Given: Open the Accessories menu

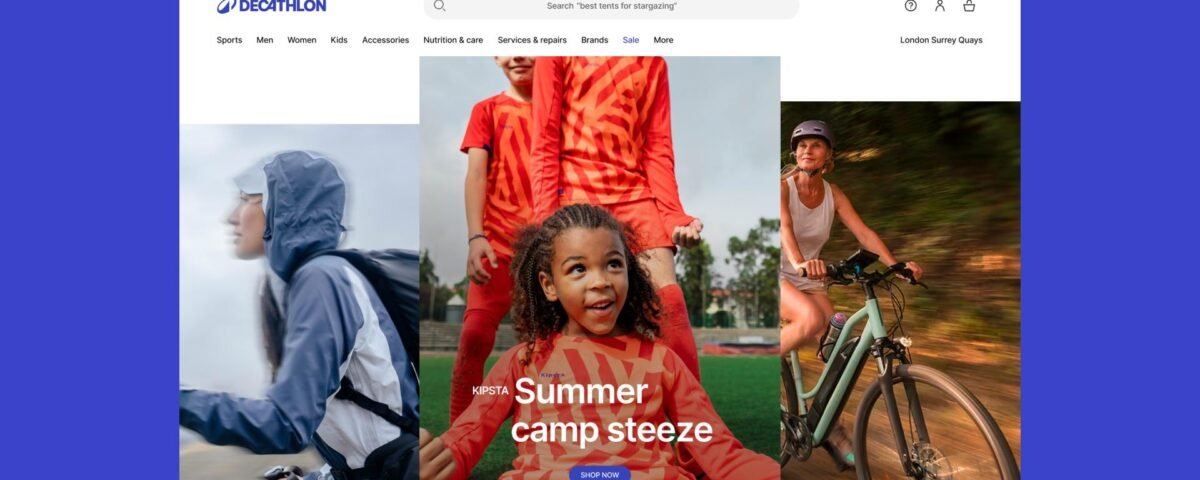Looking at the screenshot, I should (385, 40).
